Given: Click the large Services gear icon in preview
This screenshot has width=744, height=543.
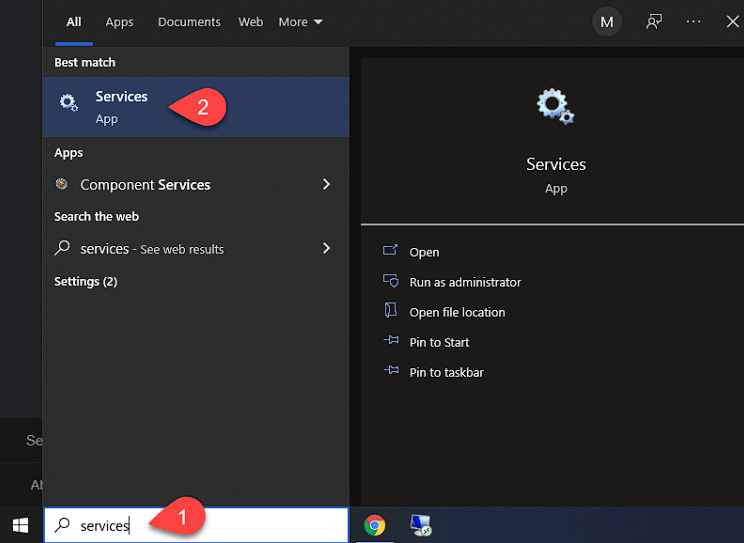Looking at the screenshot, I should 555,106.
